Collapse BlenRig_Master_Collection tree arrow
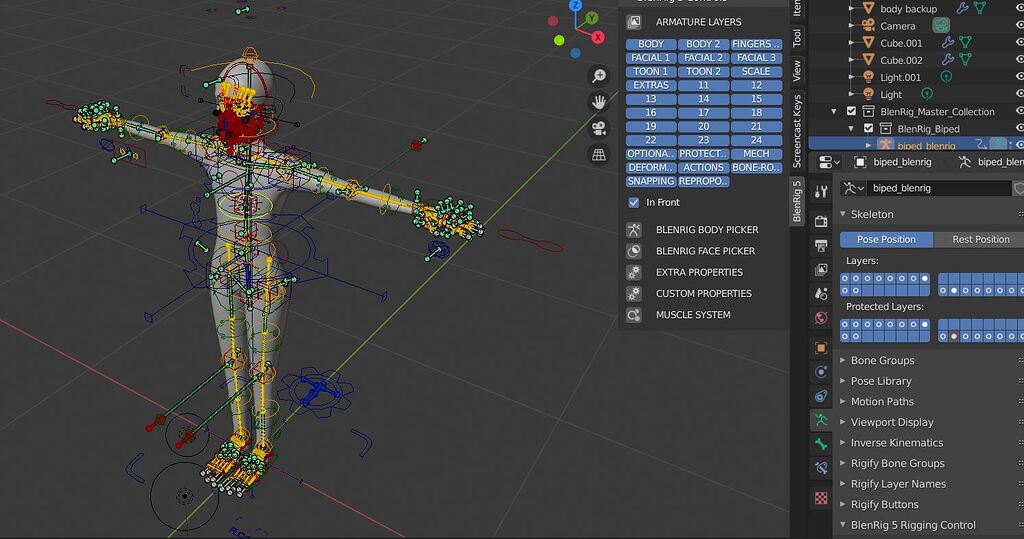 834,112
